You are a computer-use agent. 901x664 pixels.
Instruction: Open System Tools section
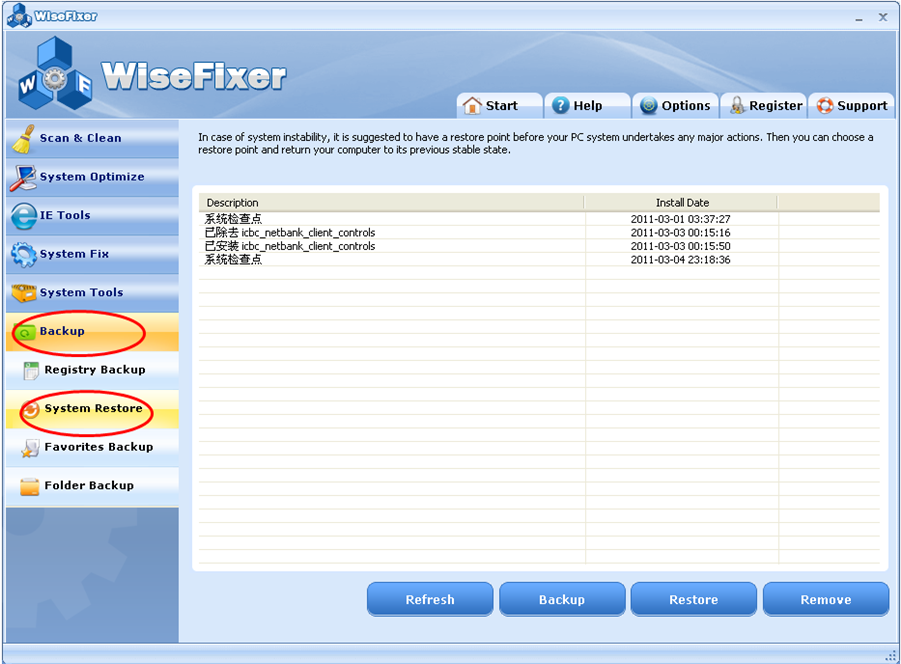point(92,292)
